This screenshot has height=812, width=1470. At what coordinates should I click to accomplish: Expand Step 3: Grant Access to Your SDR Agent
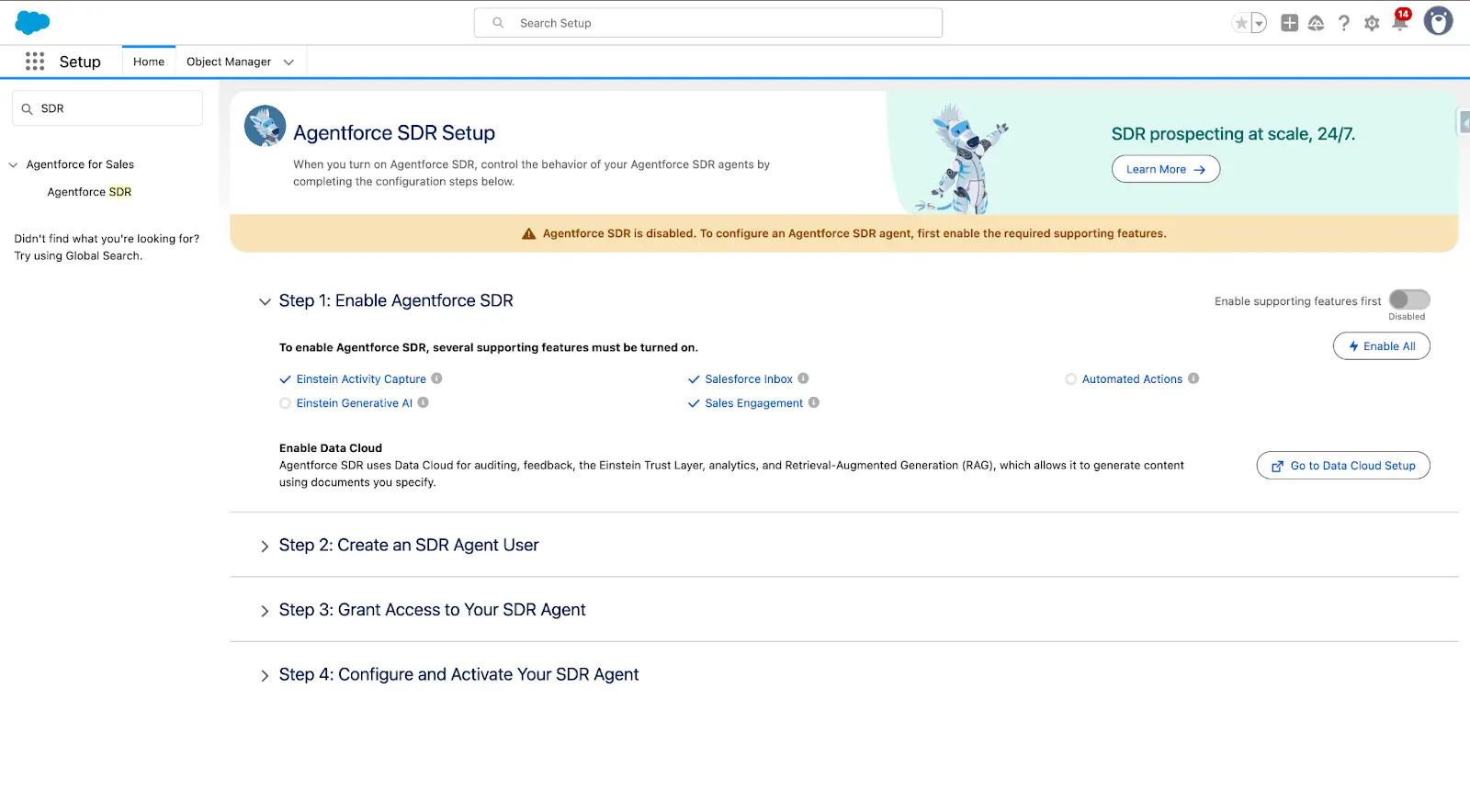(x=265, y=611)
